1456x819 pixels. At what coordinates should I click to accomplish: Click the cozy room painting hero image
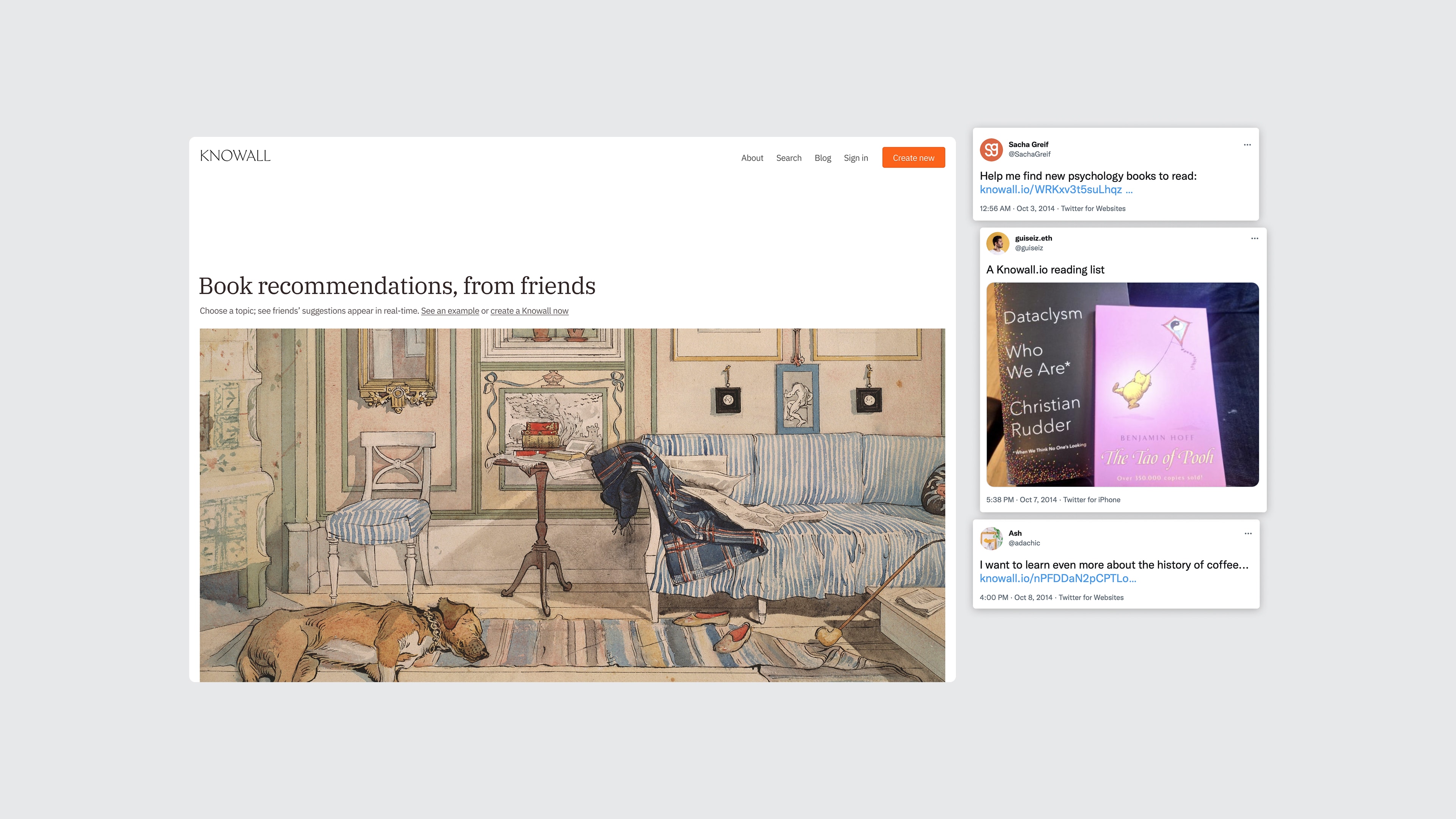[572, 505]
